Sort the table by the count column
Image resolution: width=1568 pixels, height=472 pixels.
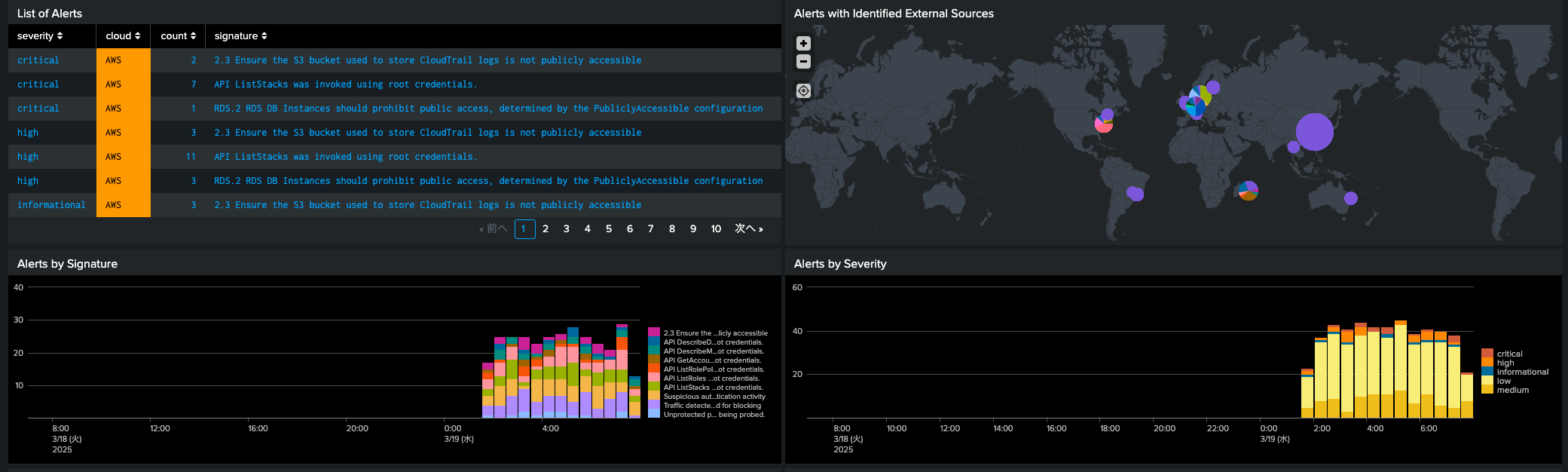point(178,36)
